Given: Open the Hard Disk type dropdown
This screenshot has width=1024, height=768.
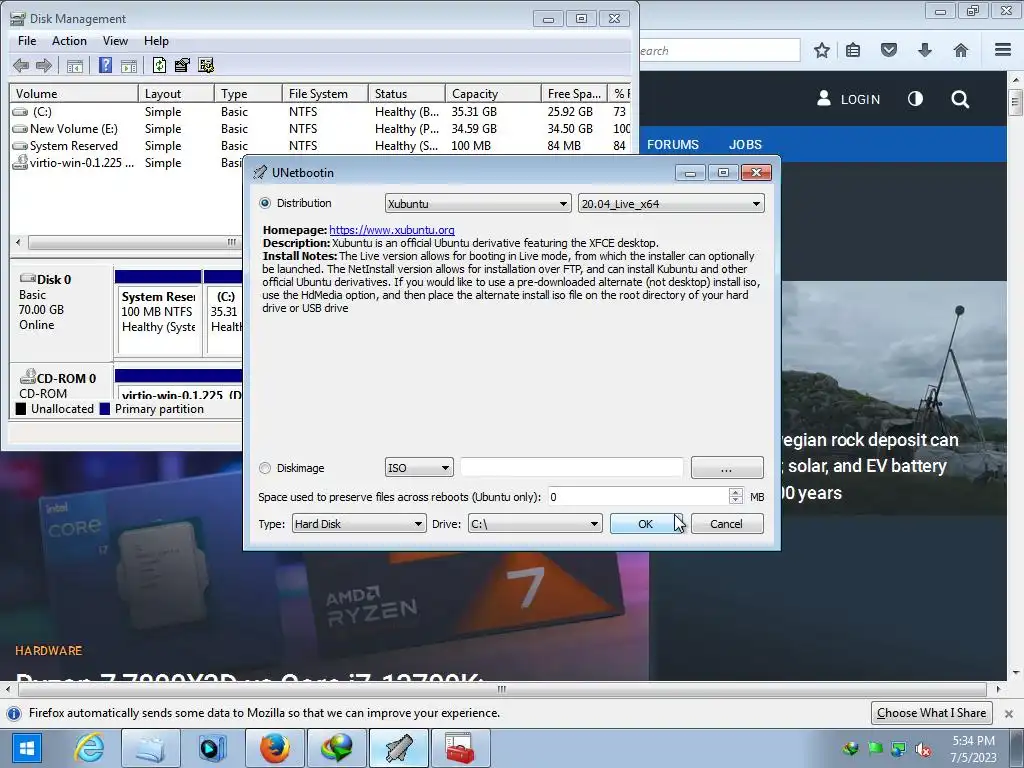Looking at the screenshot, I should 359,524.
